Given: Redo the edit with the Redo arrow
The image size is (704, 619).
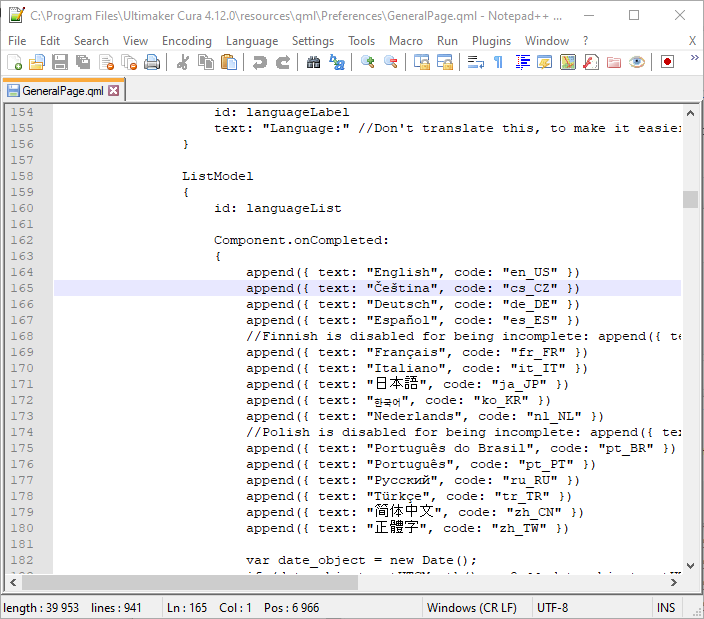Looking at the screenshot, I should pyautogui.click(x=283, y=62).
